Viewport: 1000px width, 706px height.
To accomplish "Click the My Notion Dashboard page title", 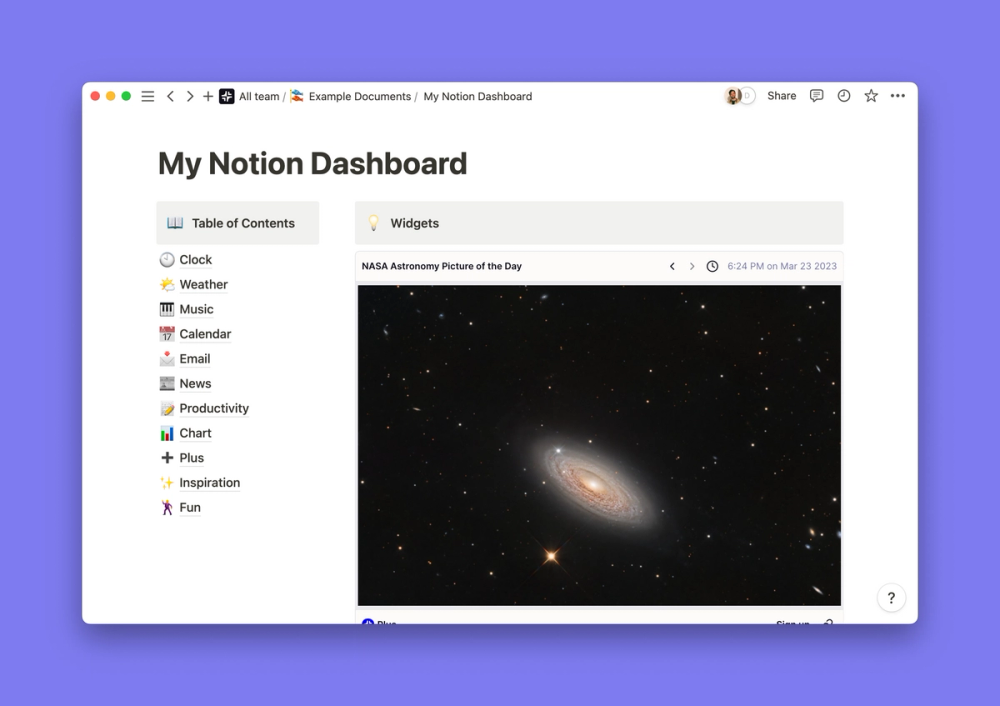I will (312, 163).
